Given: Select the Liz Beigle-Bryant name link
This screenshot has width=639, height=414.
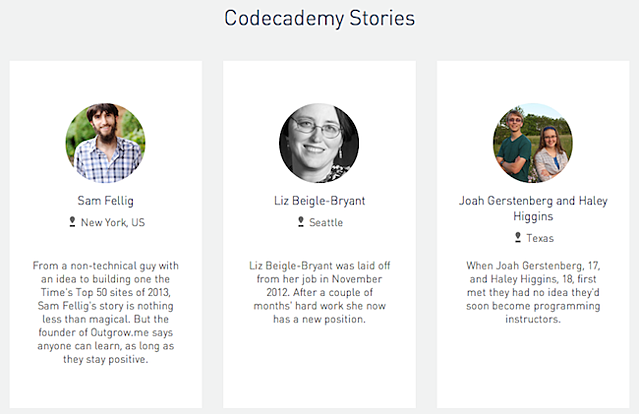Looking at the screenshot, I should pos(319,200).
